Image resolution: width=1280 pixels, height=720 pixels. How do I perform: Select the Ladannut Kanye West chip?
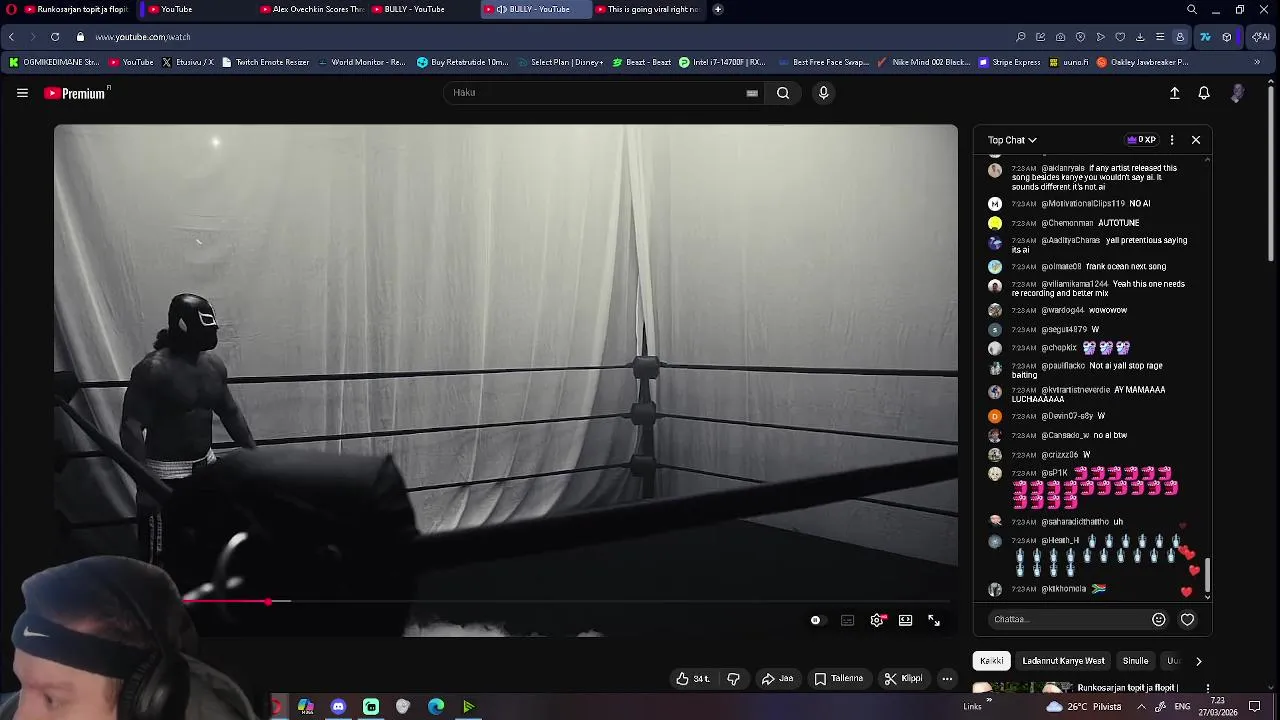tap(1063, 661)
